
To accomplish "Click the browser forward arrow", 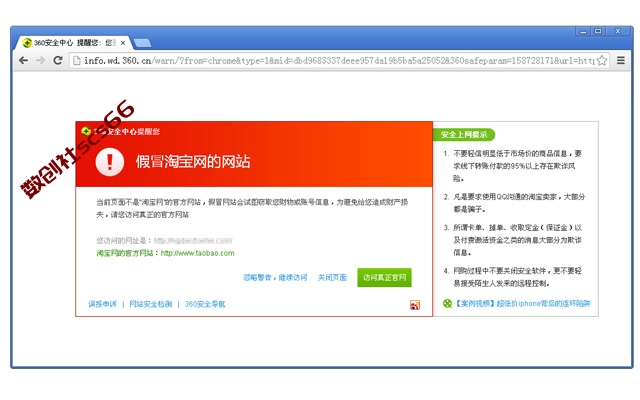I will point(40,60).
